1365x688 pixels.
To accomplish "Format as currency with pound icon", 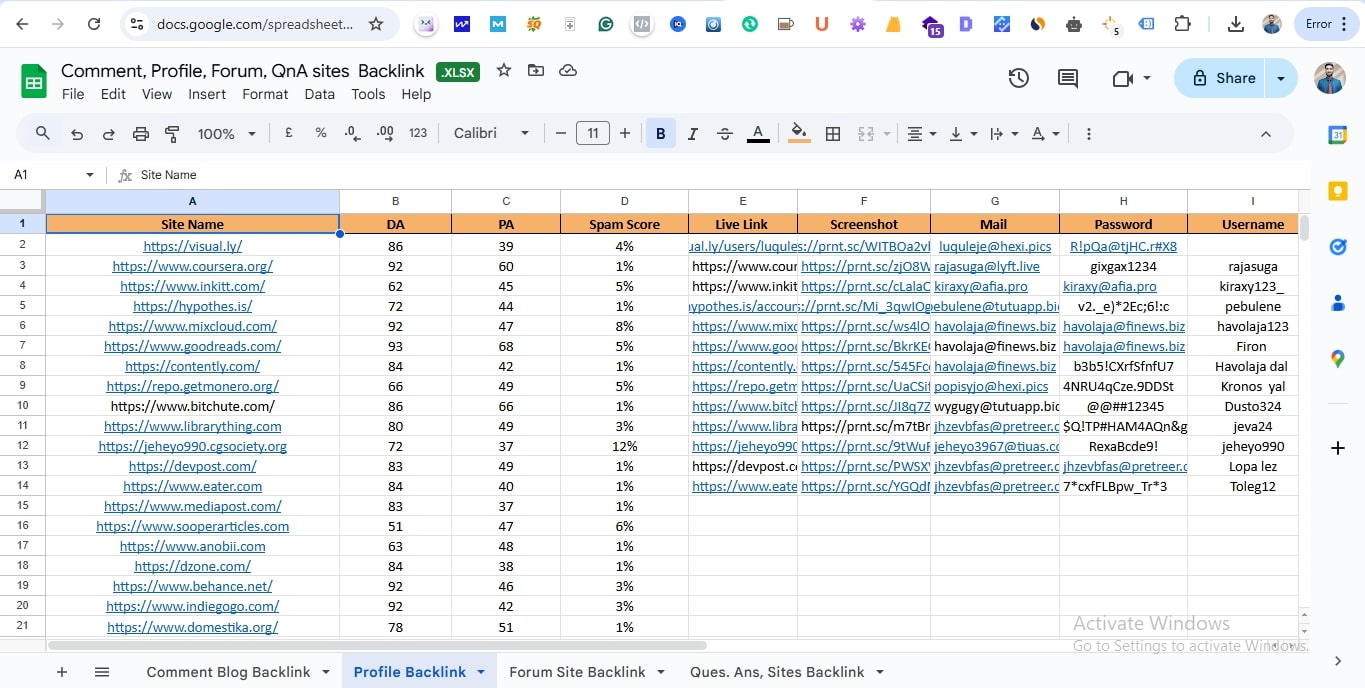I will 289,133.
